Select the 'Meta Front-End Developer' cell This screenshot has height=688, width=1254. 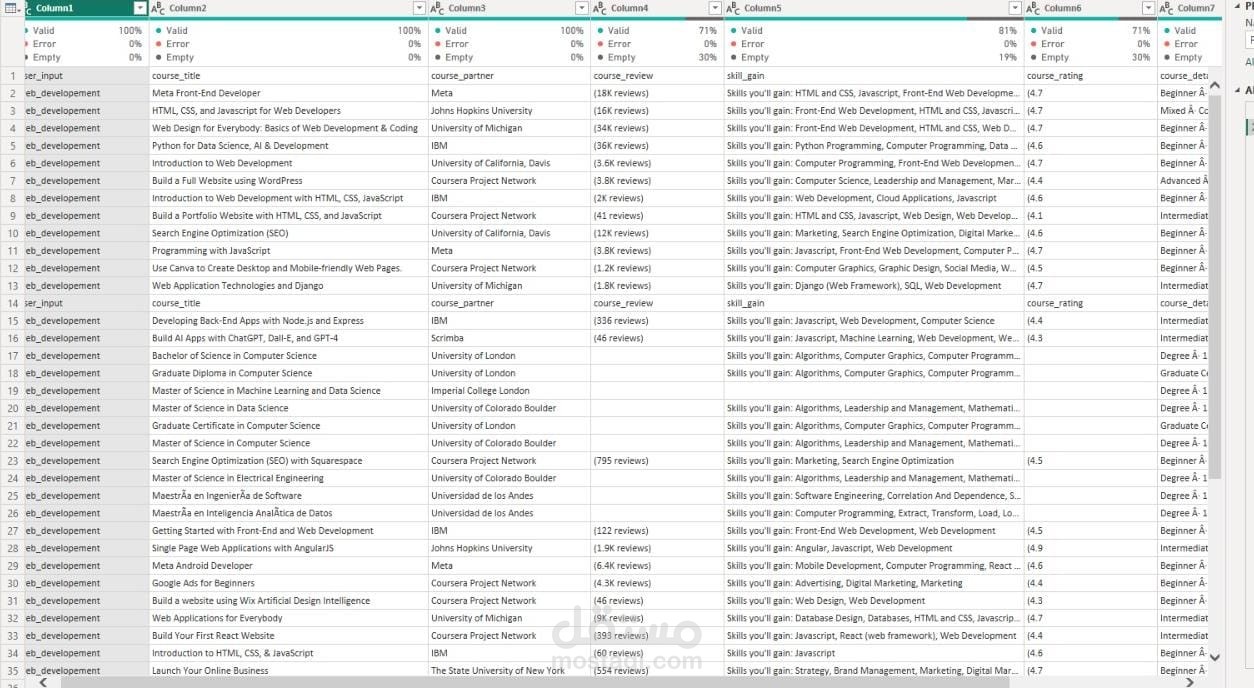[289, 93]
